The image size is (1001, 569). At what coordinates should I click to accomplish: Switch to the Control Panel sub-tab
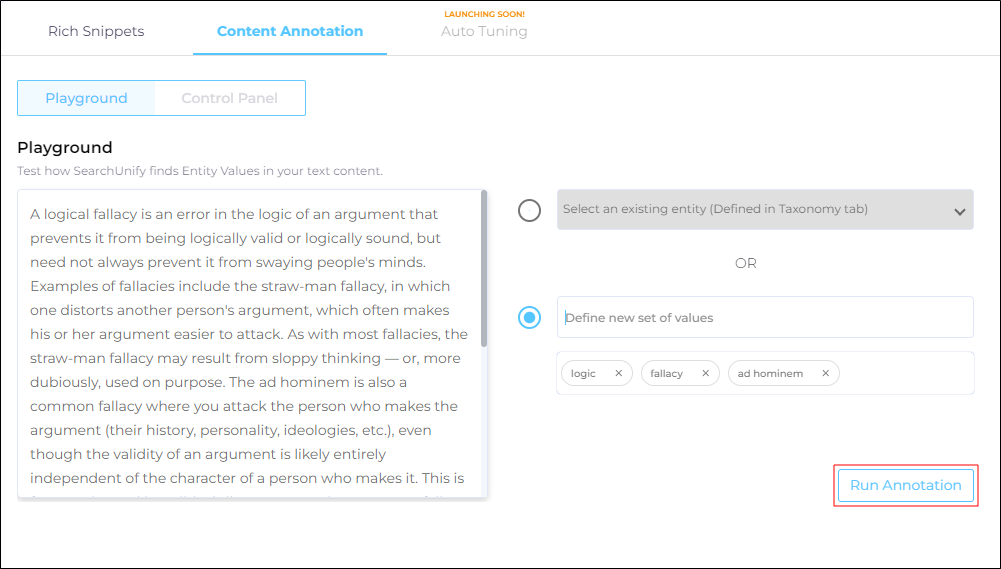[x=229, y=98]
